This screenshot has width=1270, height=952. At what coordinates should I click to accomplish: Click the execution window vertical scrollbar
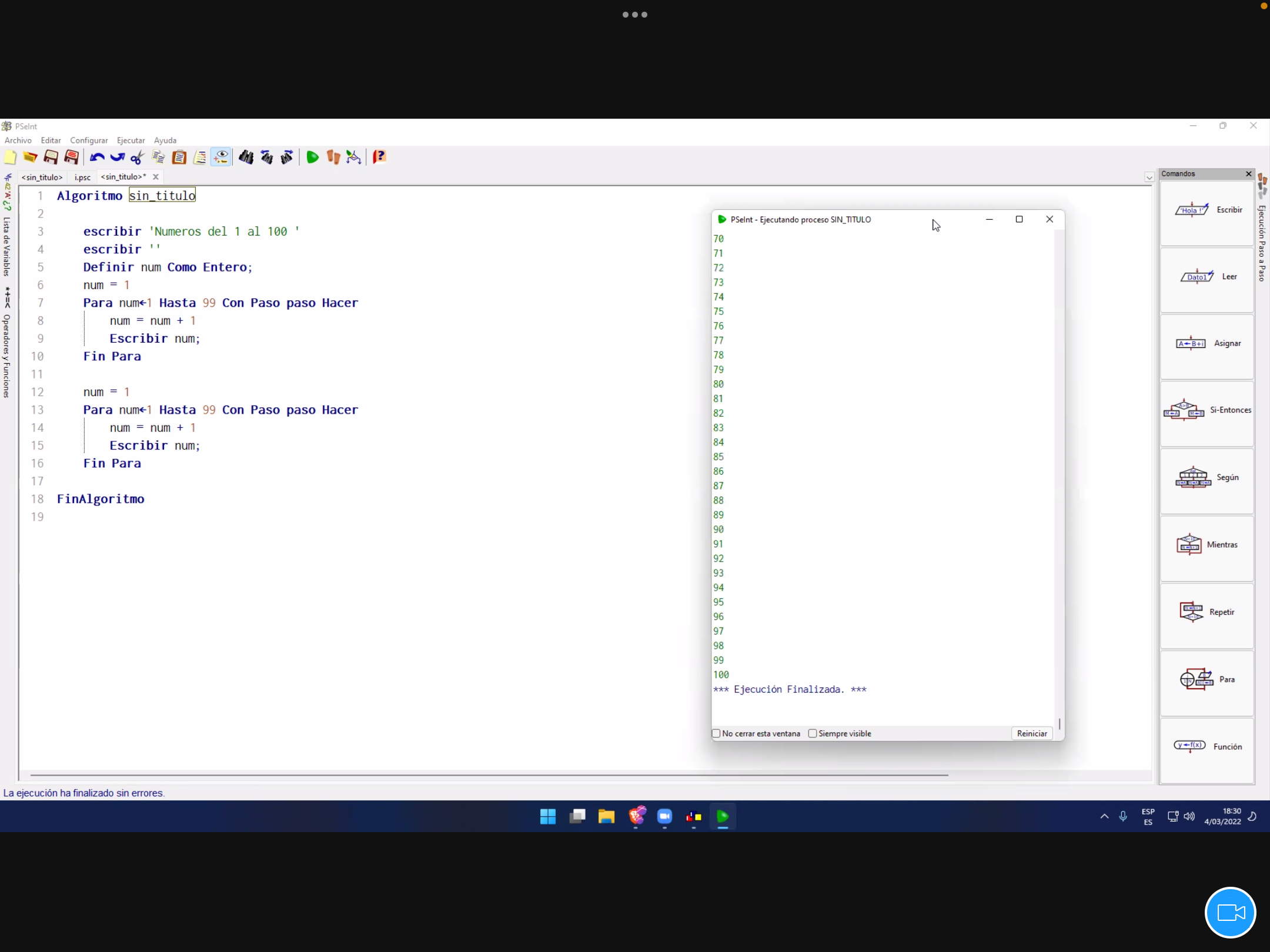[x=1060, y=723]
